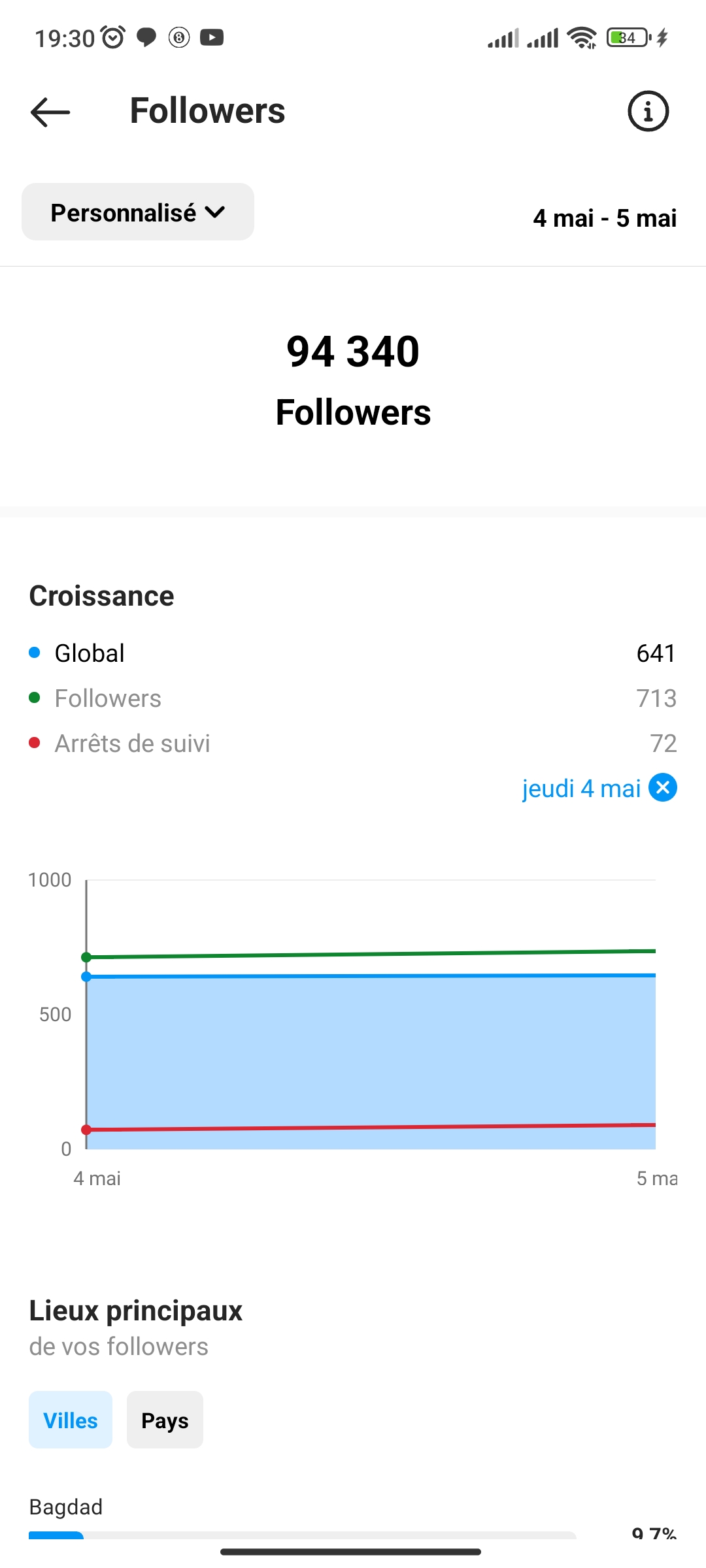706x1568 pixels.
Task: Tap the back arrow icon
Action: [50, 112]
